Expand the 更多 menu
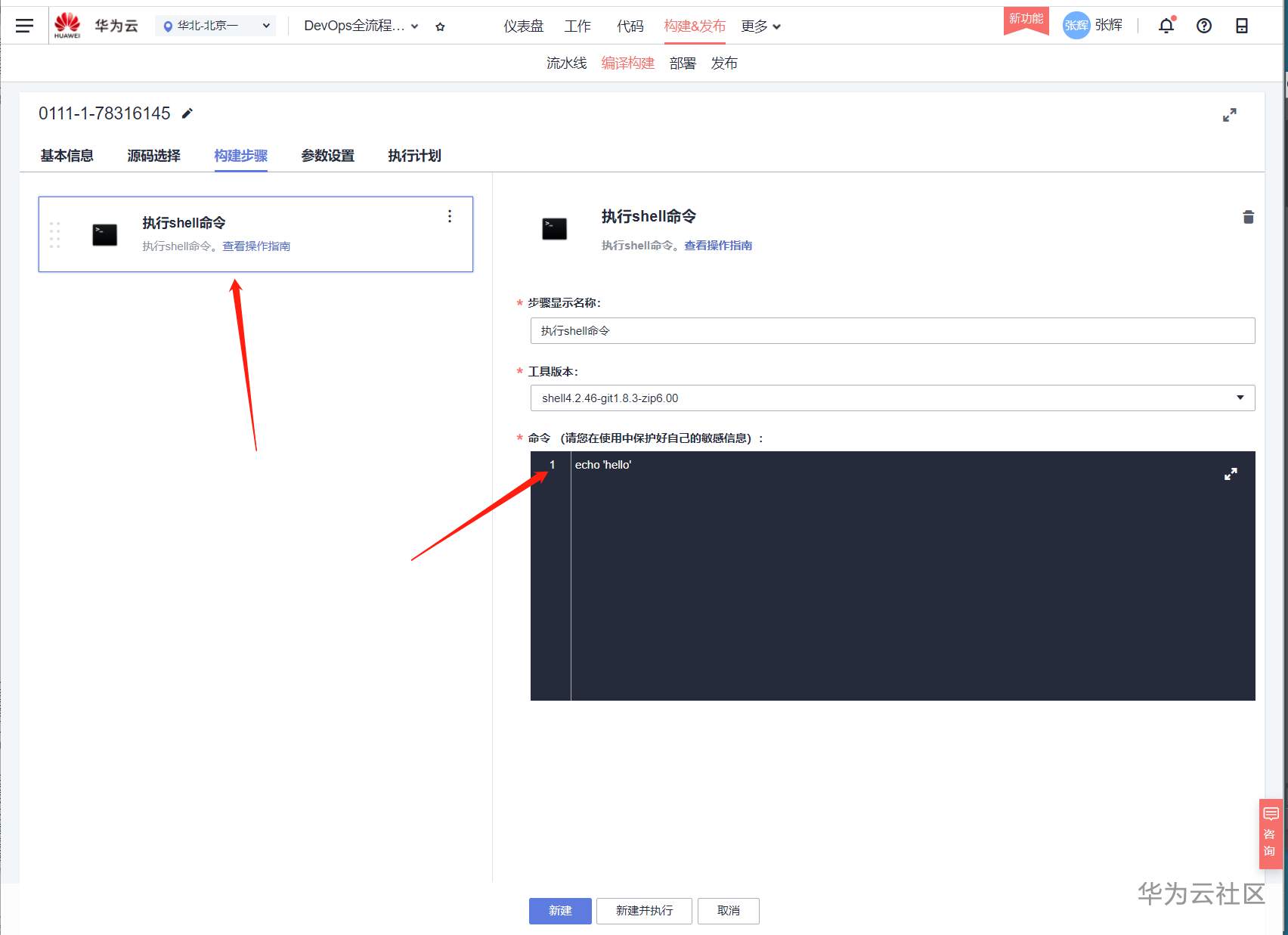Image resolution: width=1288 pixels, height=935 pixels. pyautogui.click(x=760, y=26)
